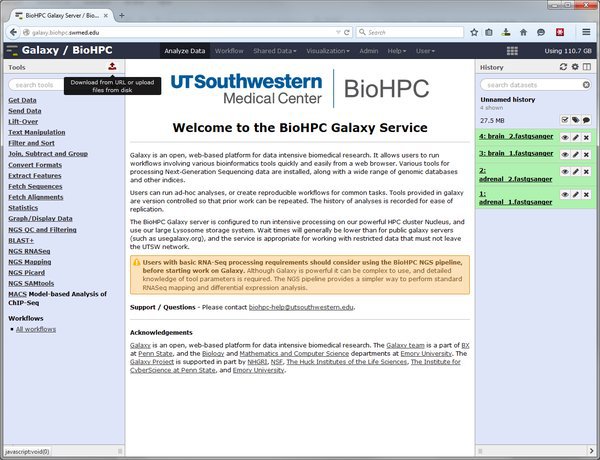Image resolution: width=600 pixels, height=460 pixels.
Task: Go back with the browser back arrow
Action: click(x=13, y=32)
